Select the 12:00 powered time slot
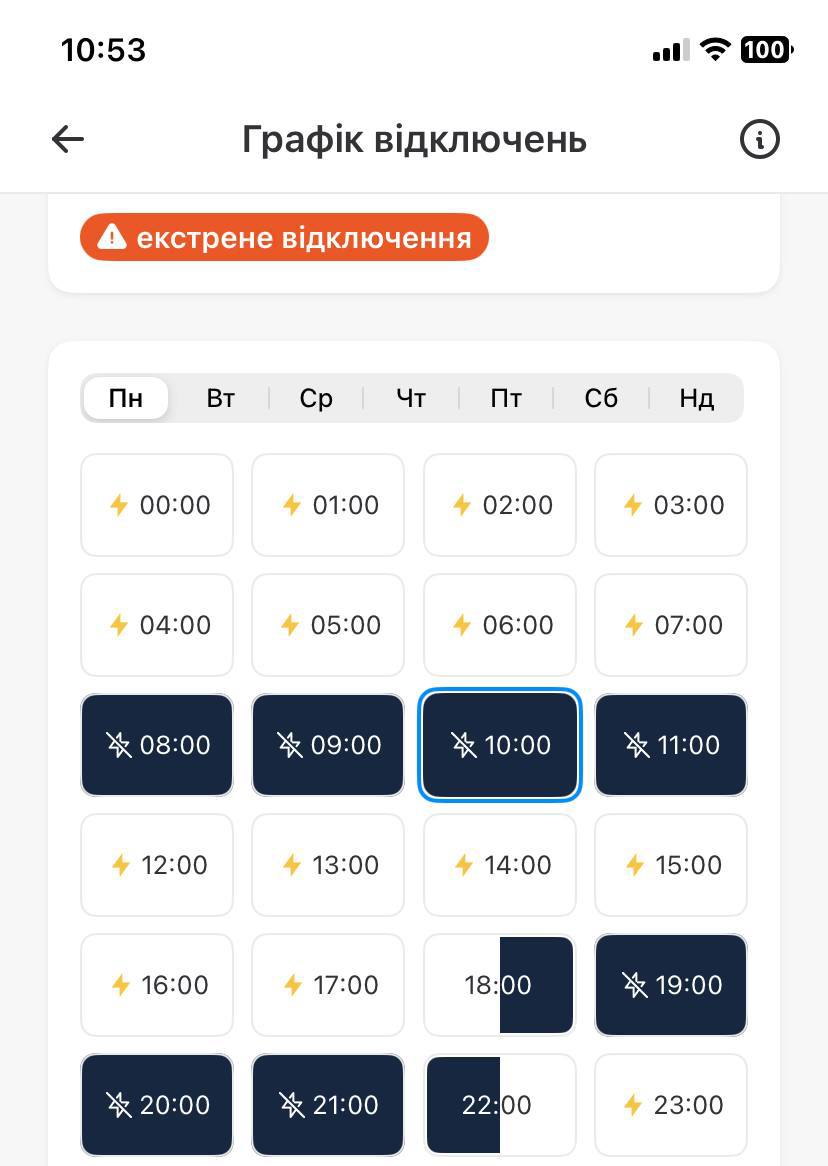 click(157, 865)
